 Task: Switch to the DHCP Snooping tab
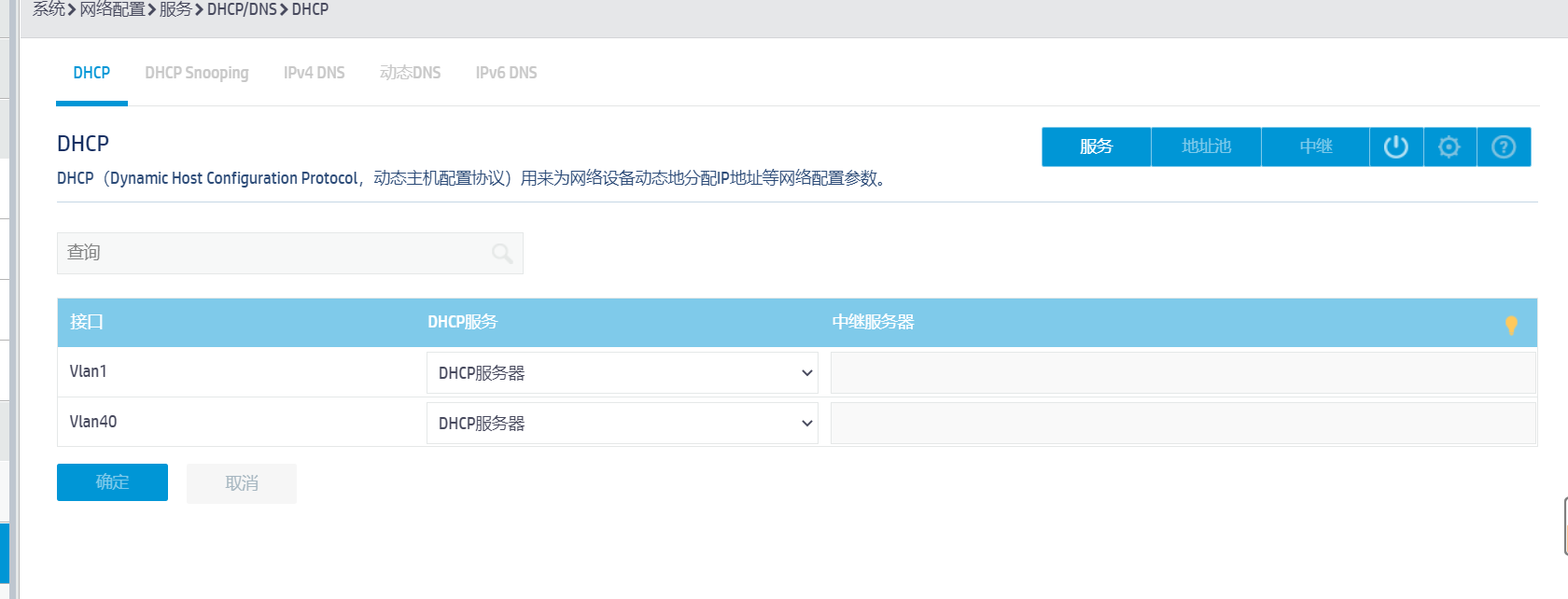[197, 73]
